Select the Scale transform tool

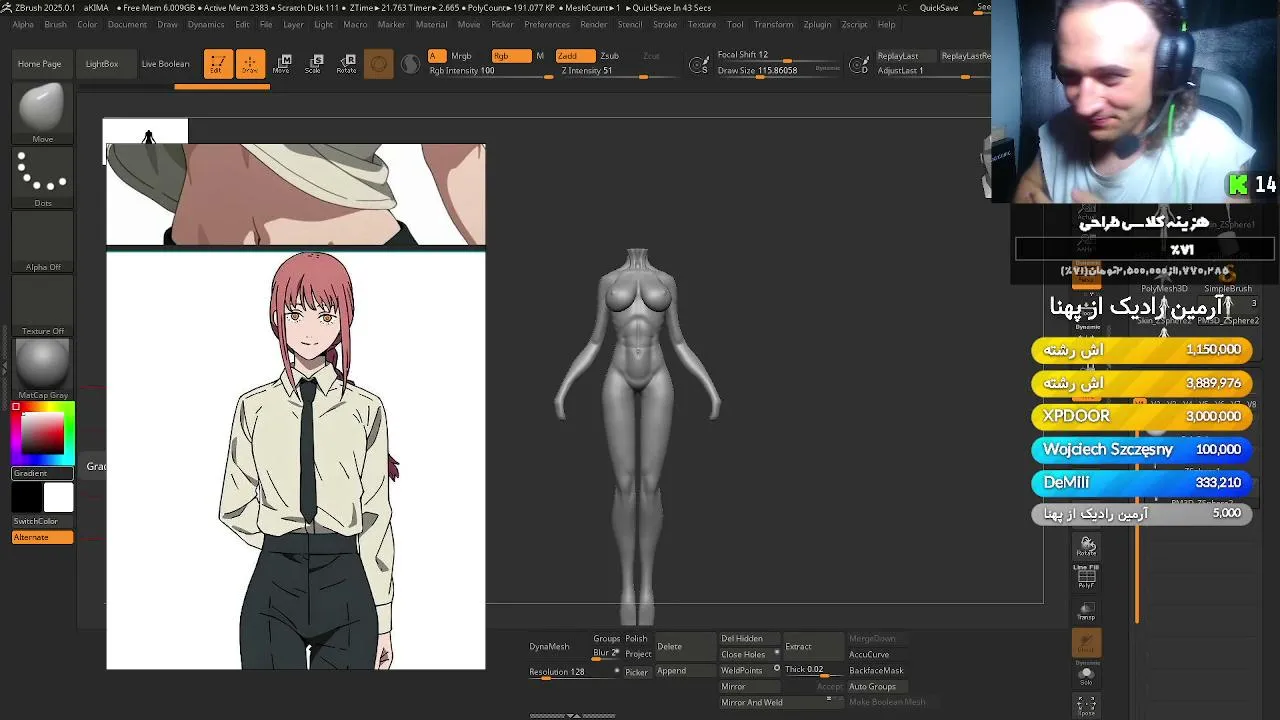click(314, 64)
